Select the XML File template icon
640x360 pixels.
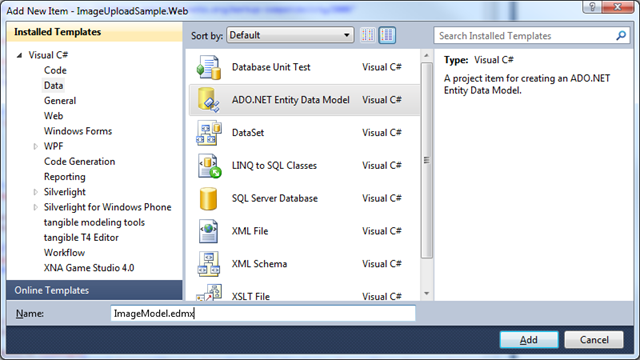point(209,231)
